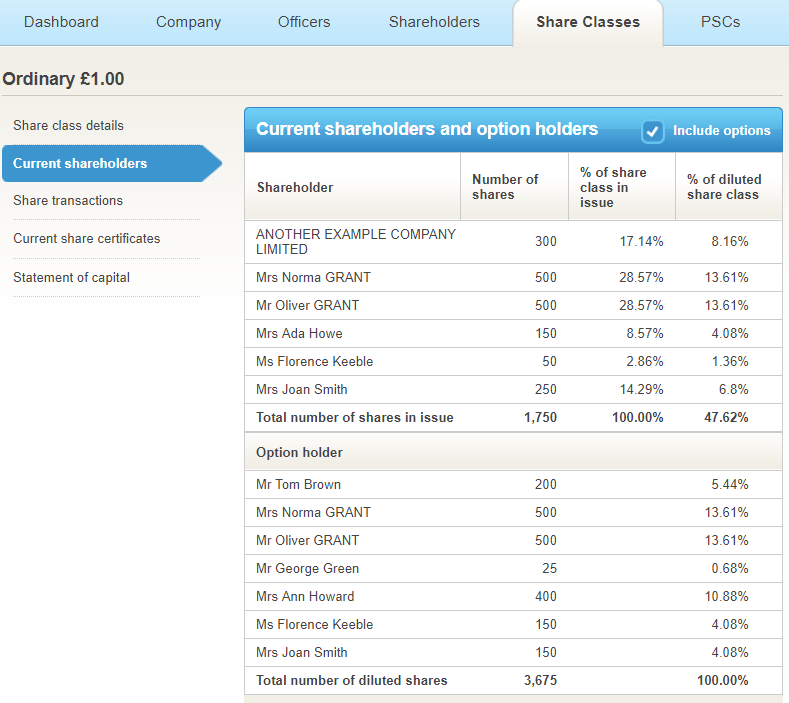Switch to the Company tab

(x=188, y=22)
